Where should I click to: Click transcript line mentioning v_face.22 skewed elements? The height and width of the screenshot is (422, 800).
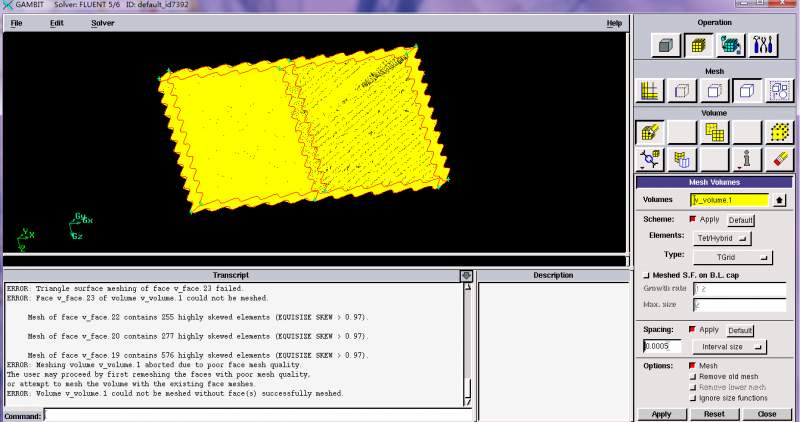(x=198, y=317)
